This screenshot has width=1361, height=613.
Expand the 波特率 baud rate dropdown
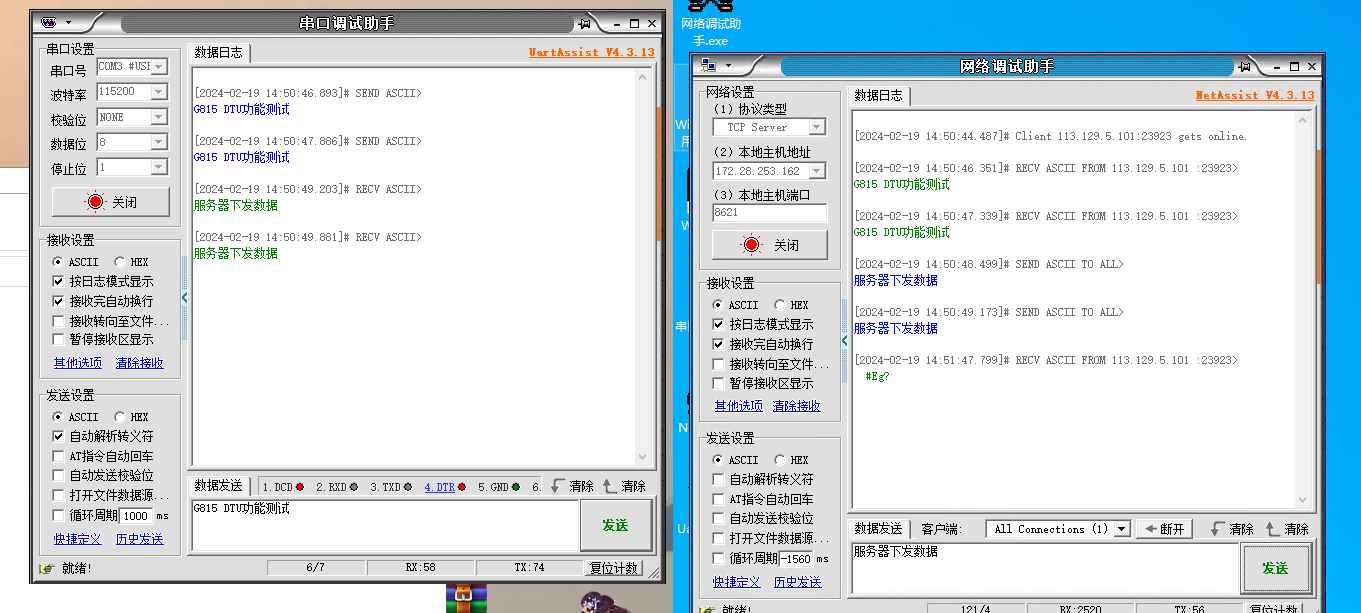coord(158,92)
